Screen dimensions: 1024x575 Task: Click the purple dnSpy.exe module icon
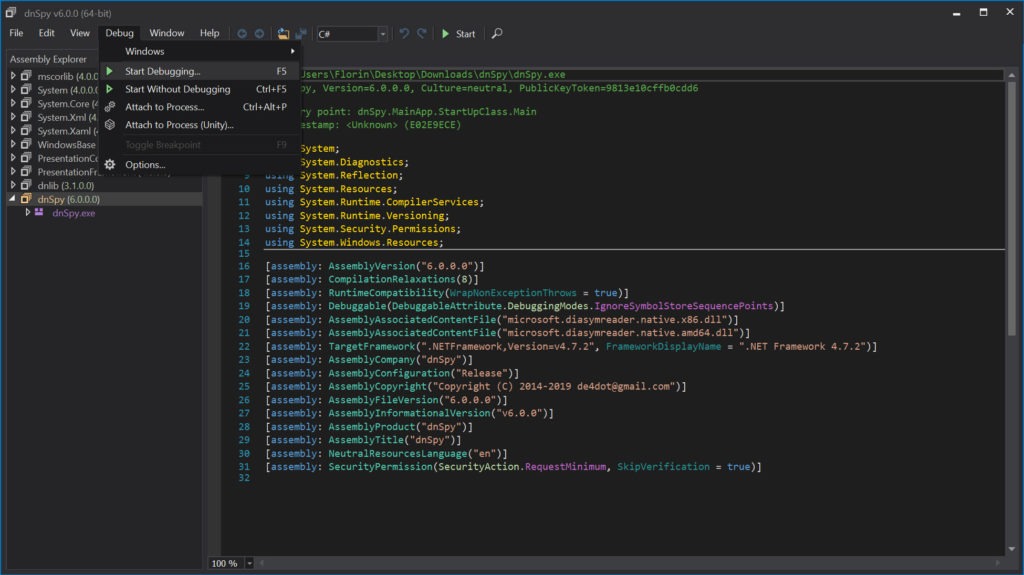point(39,212)
